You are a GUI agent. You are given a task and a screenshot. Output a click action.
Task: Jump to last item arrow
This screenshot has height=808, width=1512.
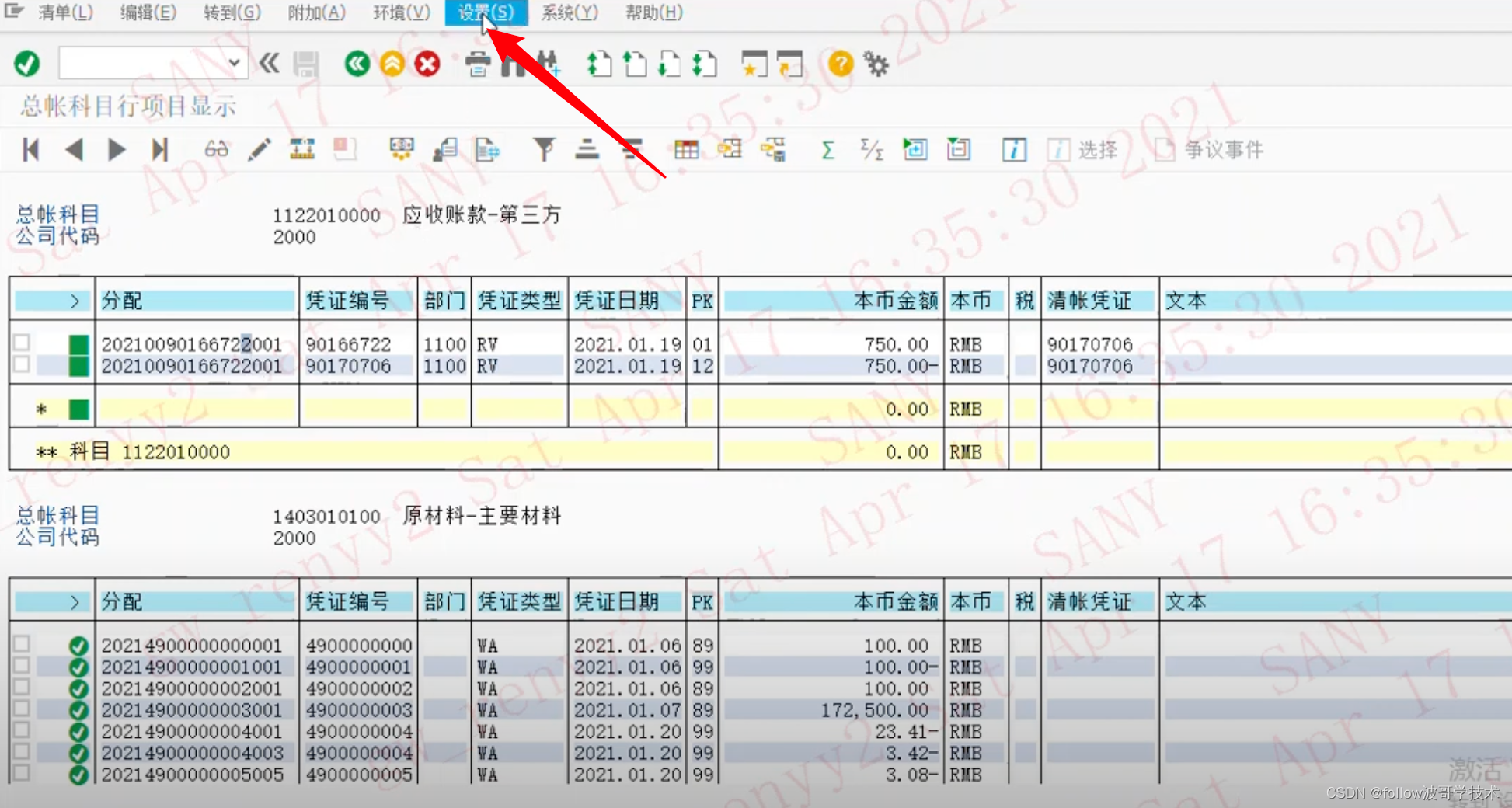click(159, 149)
